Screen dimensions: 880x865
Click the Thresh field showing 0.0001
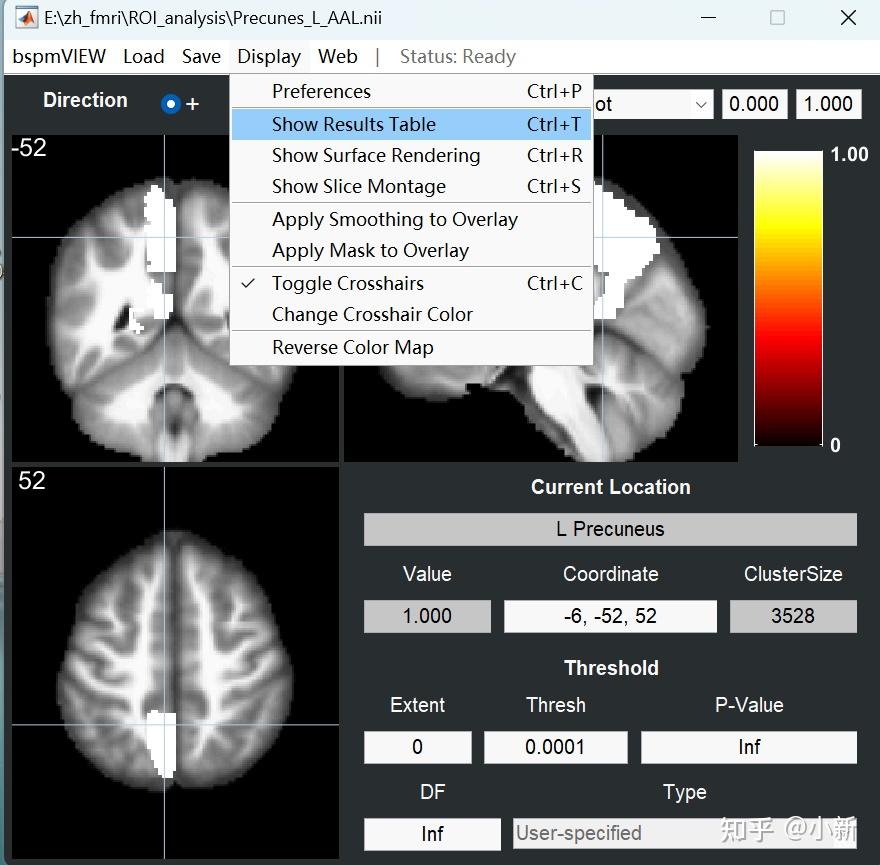[555, 747]
